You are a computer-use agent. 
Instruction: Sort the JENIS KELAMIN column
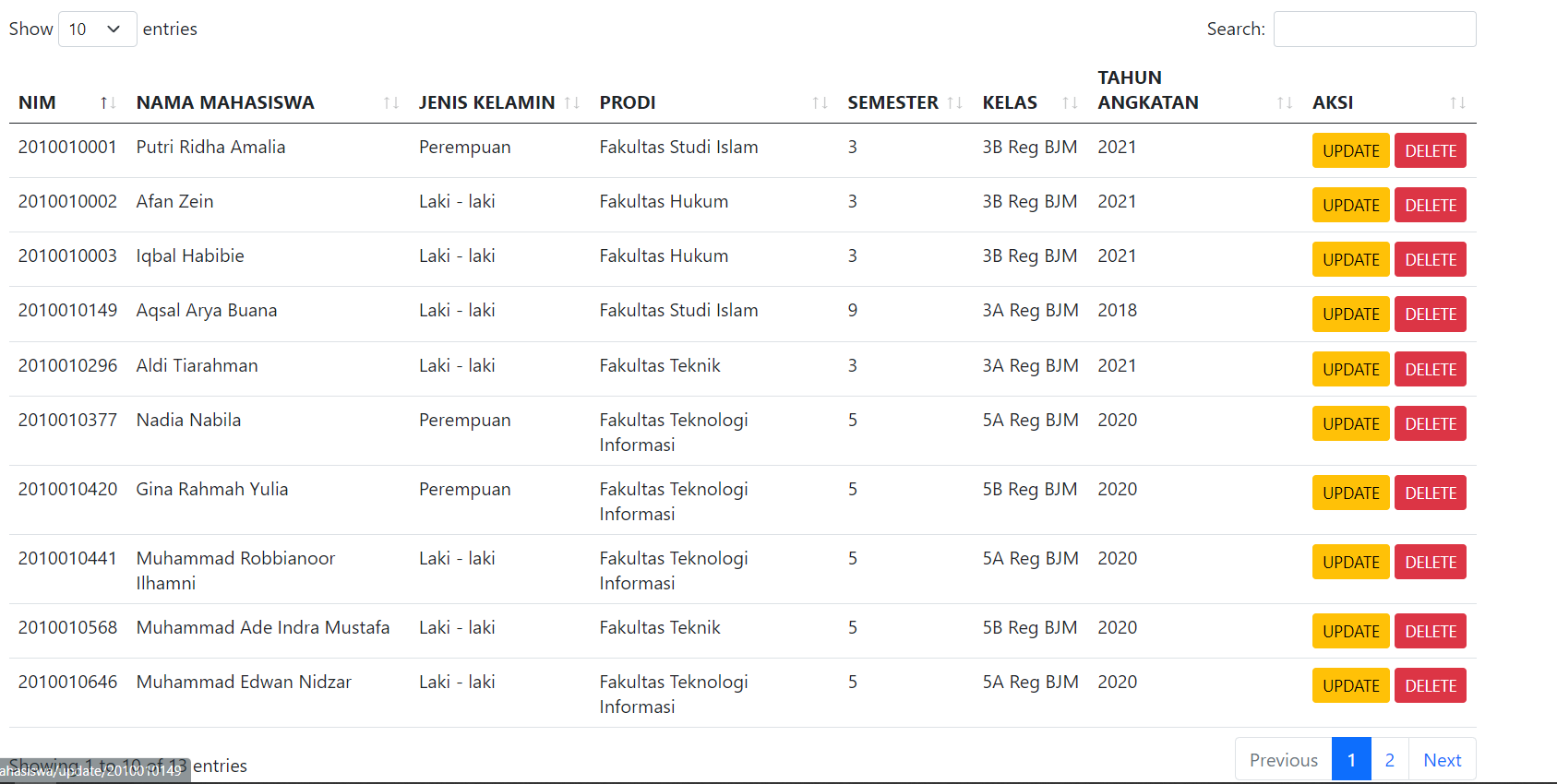[x=574, y=102]
